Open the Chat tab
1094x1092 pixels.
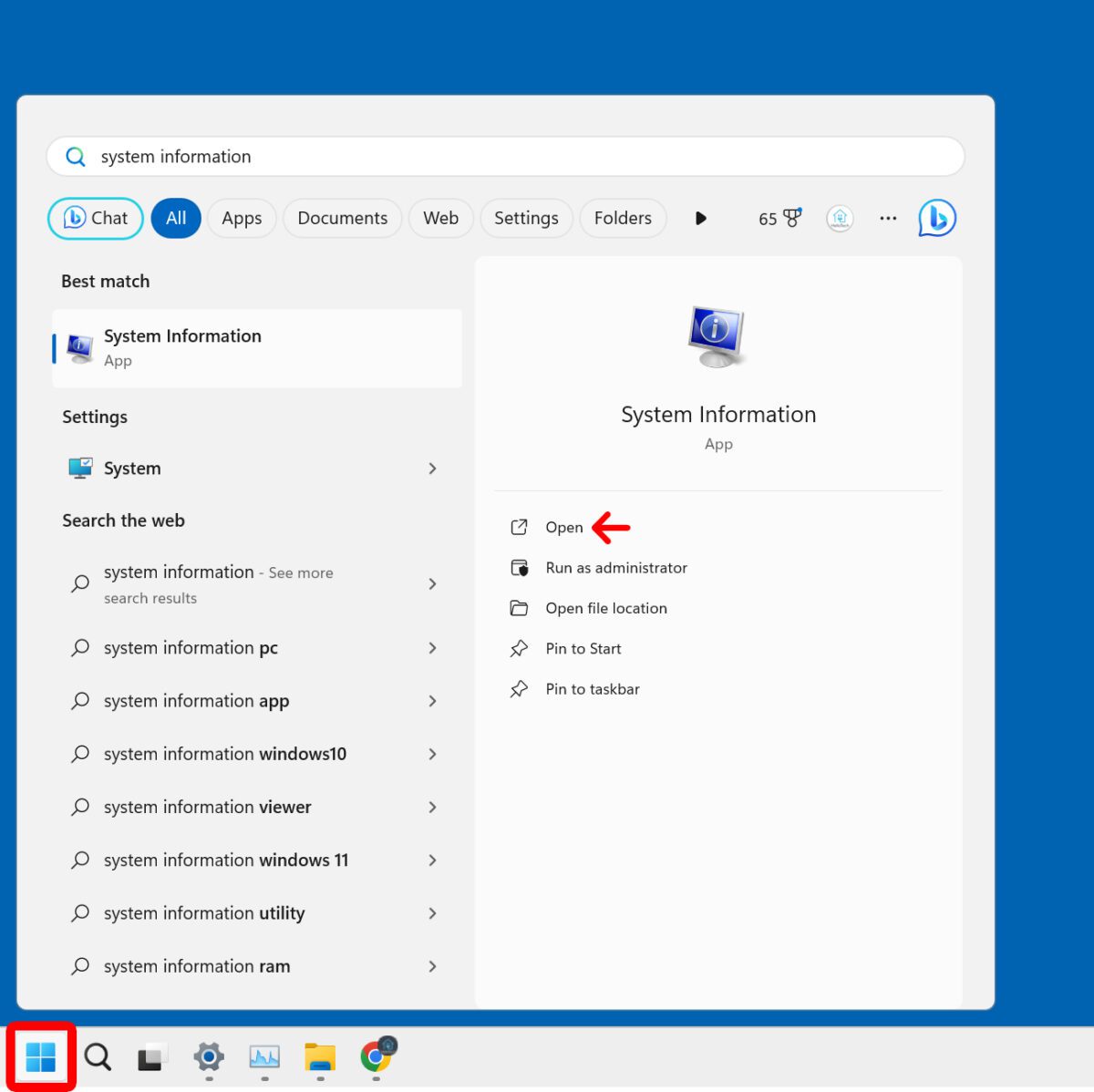(x=96, y=219)
